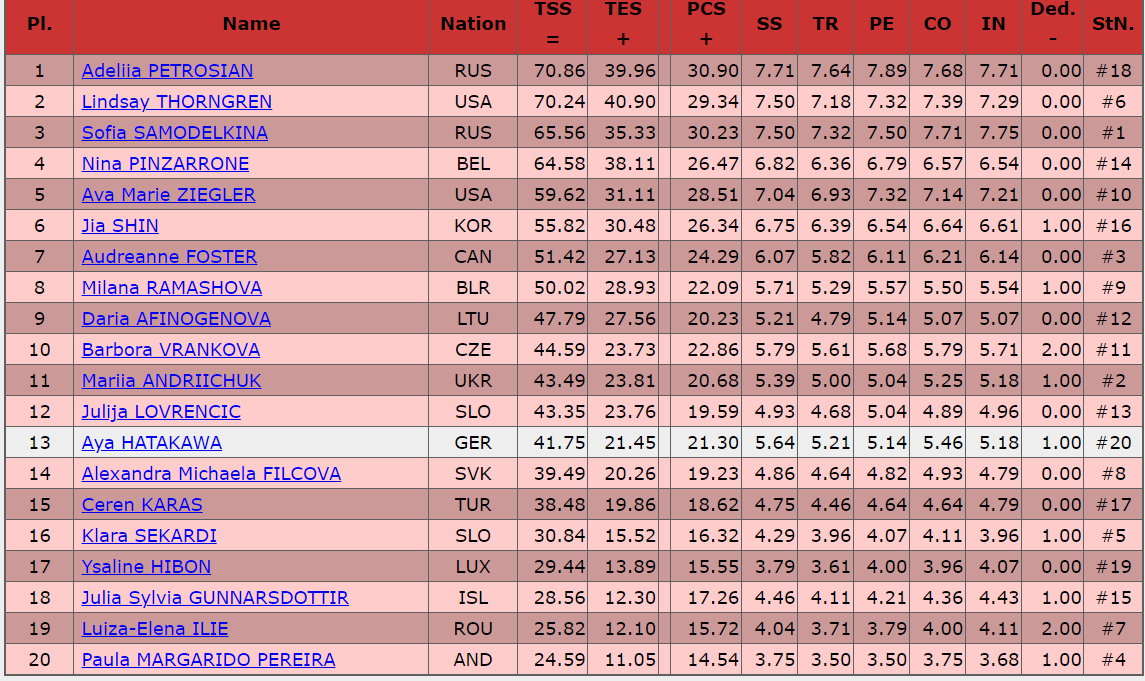Open Mariia ANDRIICHUK's profile link
Image resolution: width=1145 pixels, height=681 pixels.
(171, 381)
